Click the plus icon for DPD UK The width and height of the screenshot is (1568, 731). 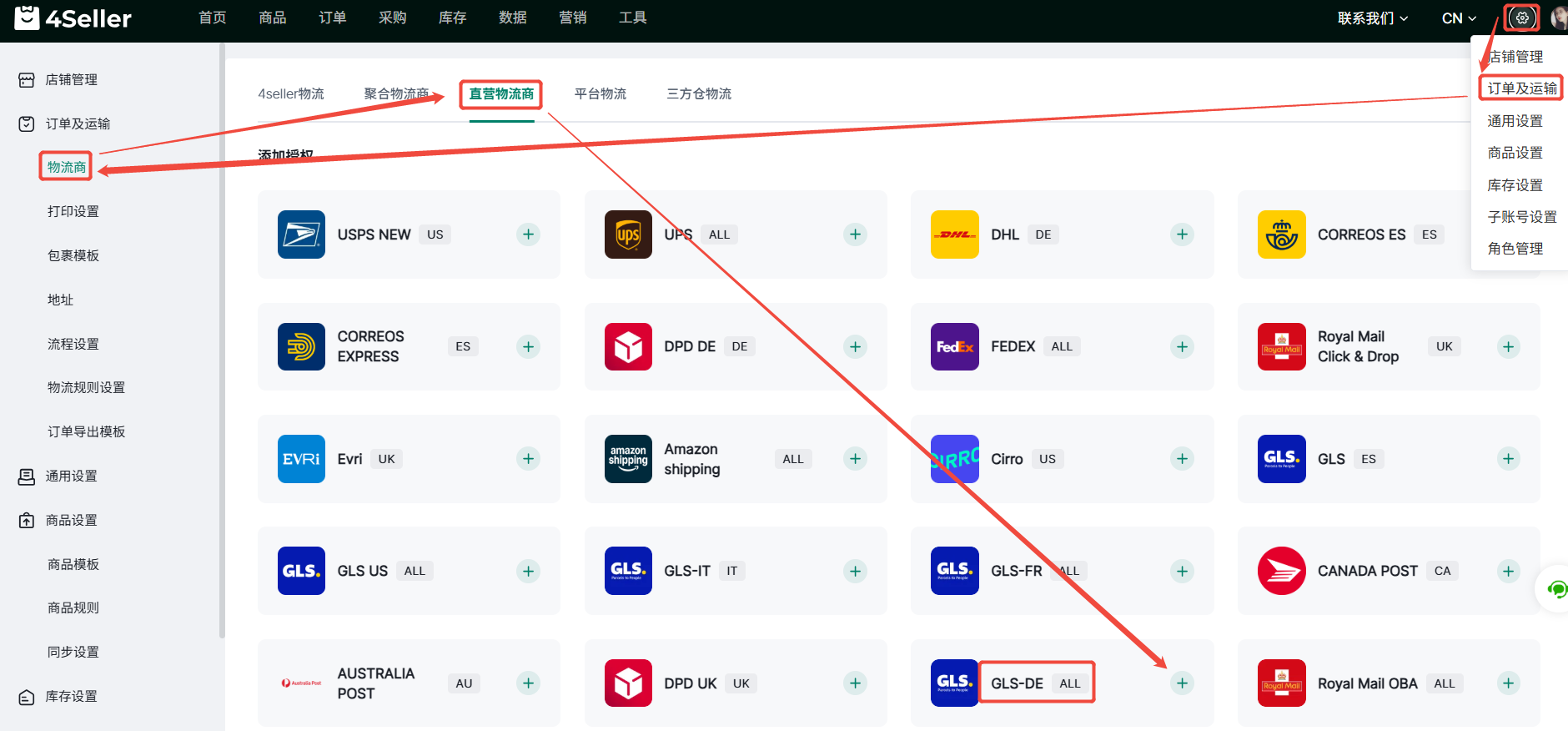tap(855, 683)
